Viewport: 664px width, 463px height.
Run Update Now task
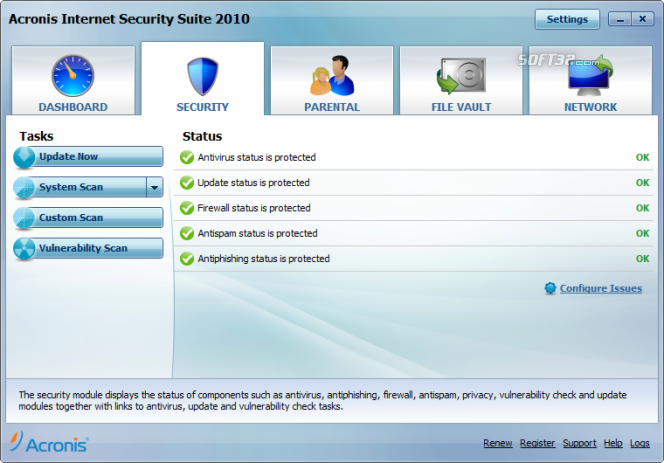click(88, 157)
